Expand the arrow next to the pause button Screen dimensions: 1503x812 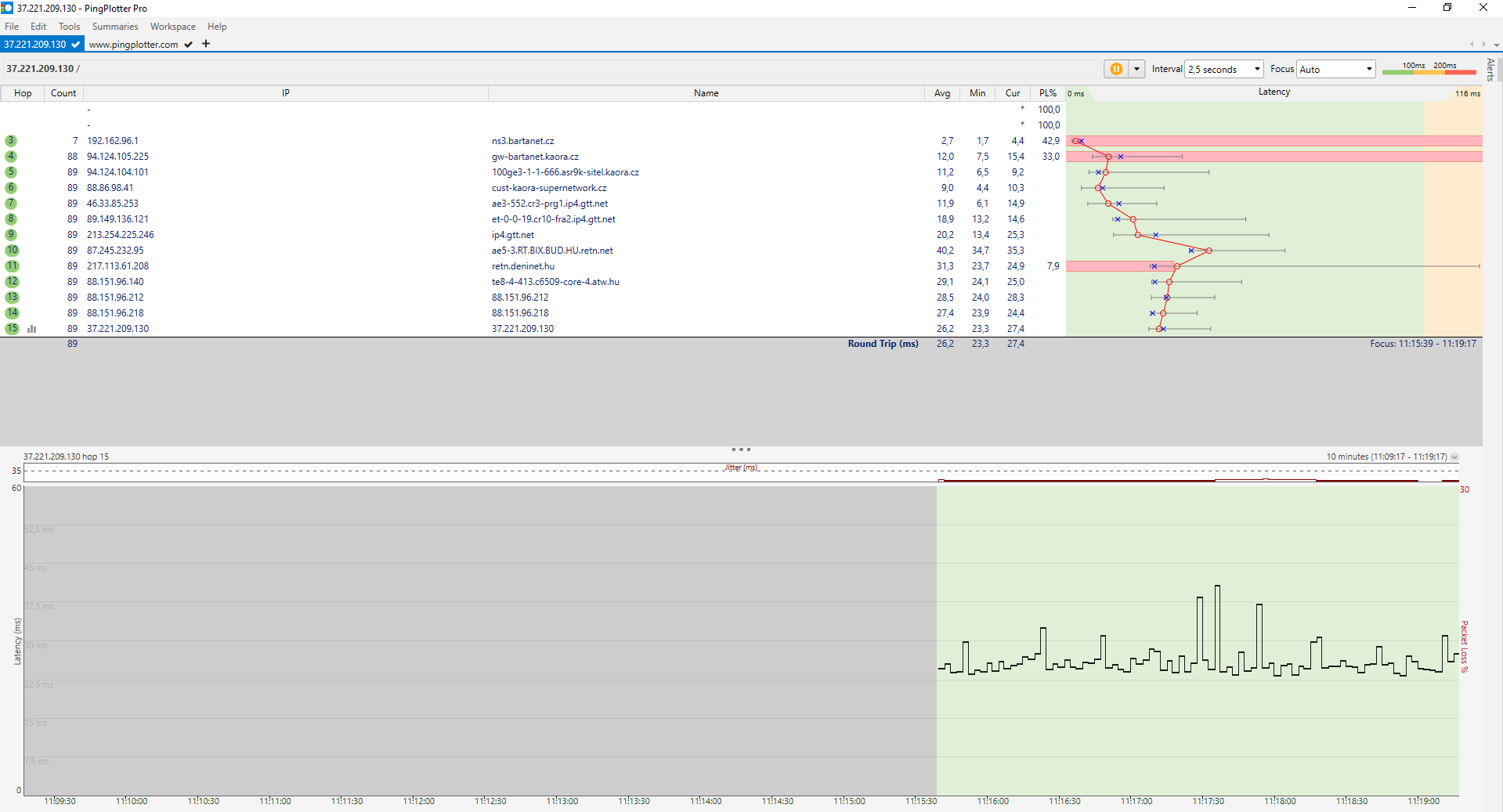coord(1136,69)
